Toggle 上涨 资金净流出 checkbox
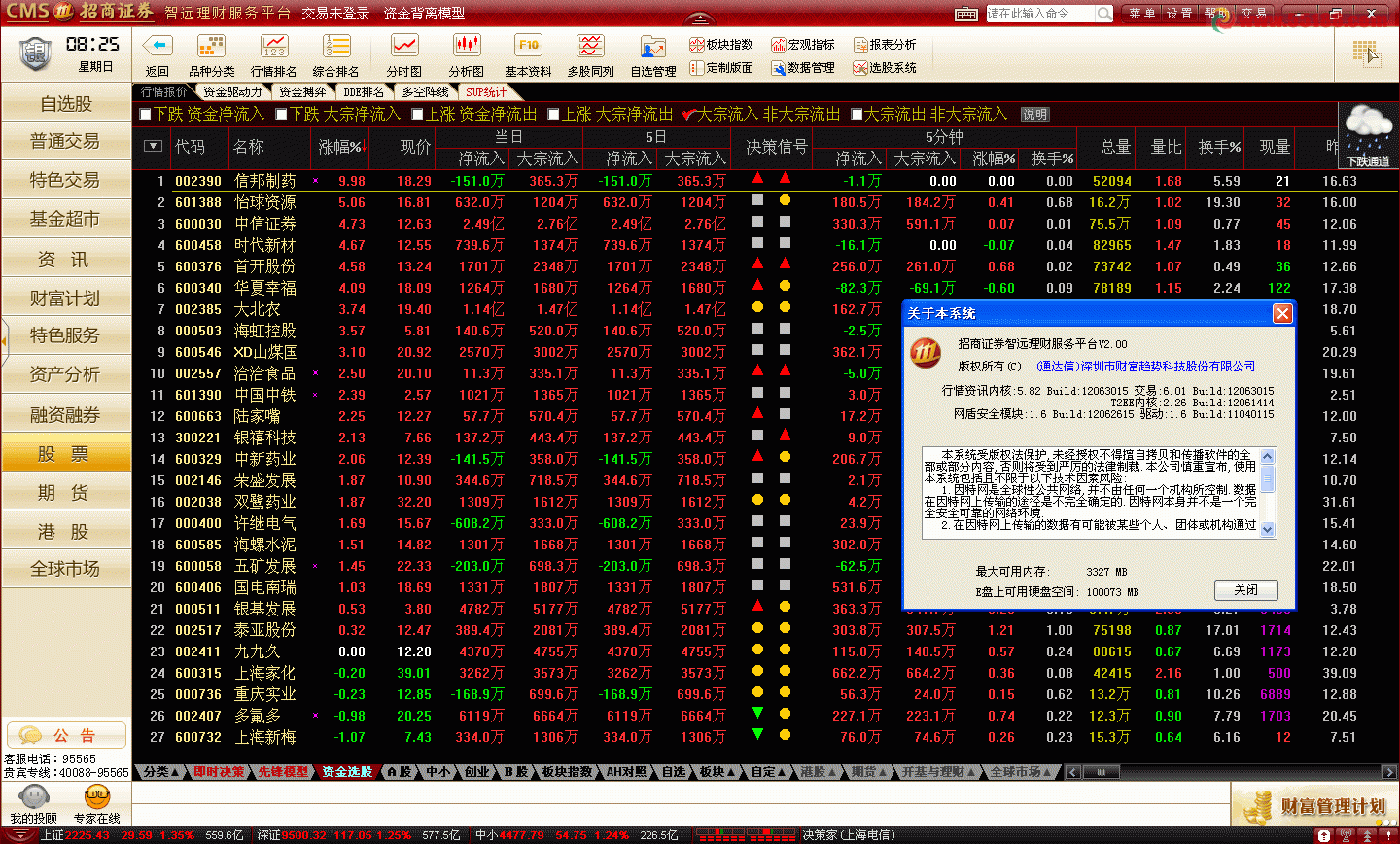Image resolution: width=1400 pixels, height=844 pixels. 418,115
